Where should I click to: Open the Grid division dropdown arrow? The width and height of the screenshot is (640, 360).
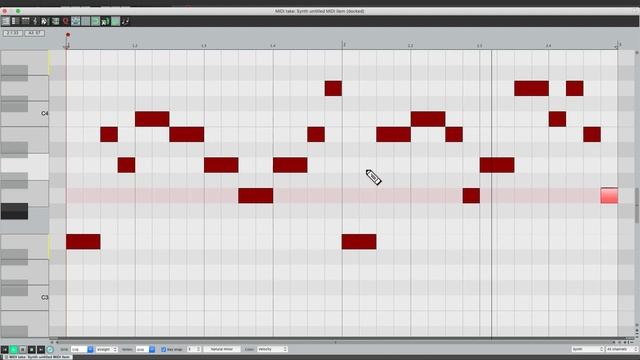coord(90,349)
